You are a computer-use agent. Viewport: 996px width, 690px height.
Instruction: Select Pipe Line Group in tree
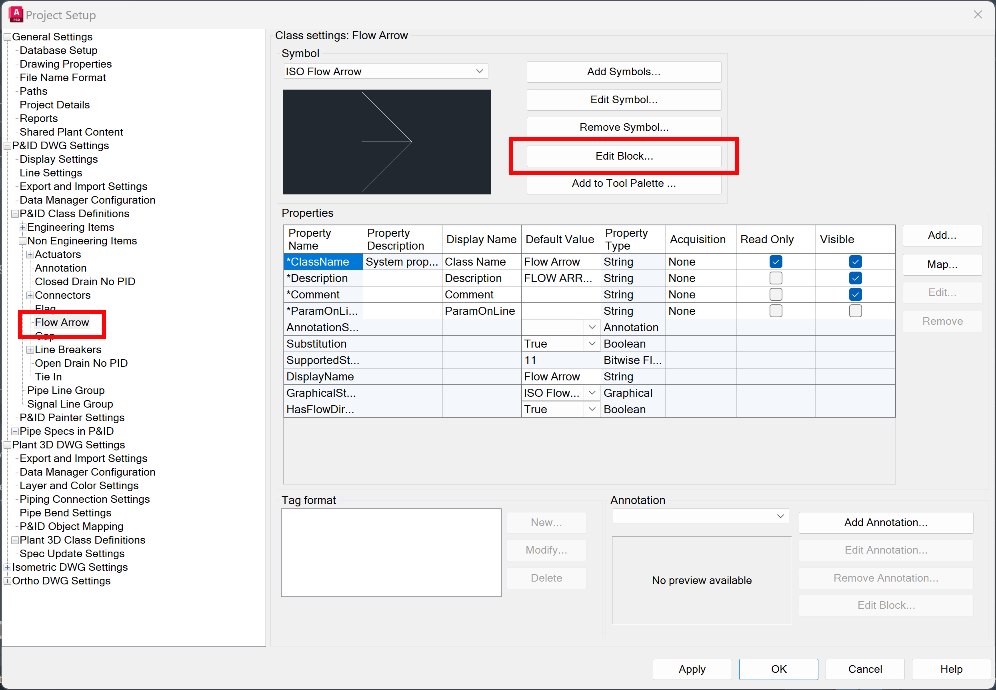pos(65,391)
